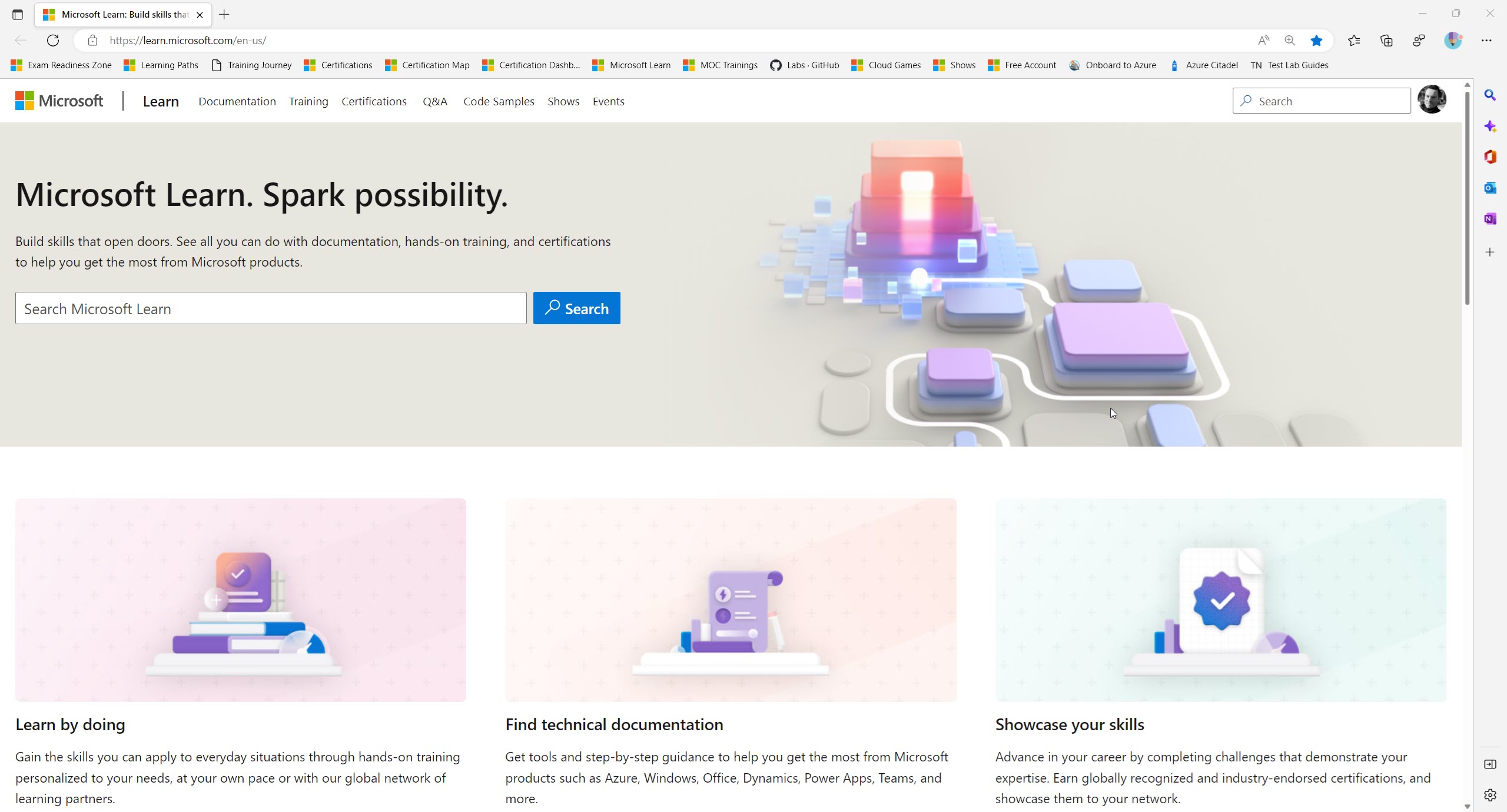Open Onboard to Azure bookmark
The height and width of the screenshot is (812, 1507).
[1113, 65]
